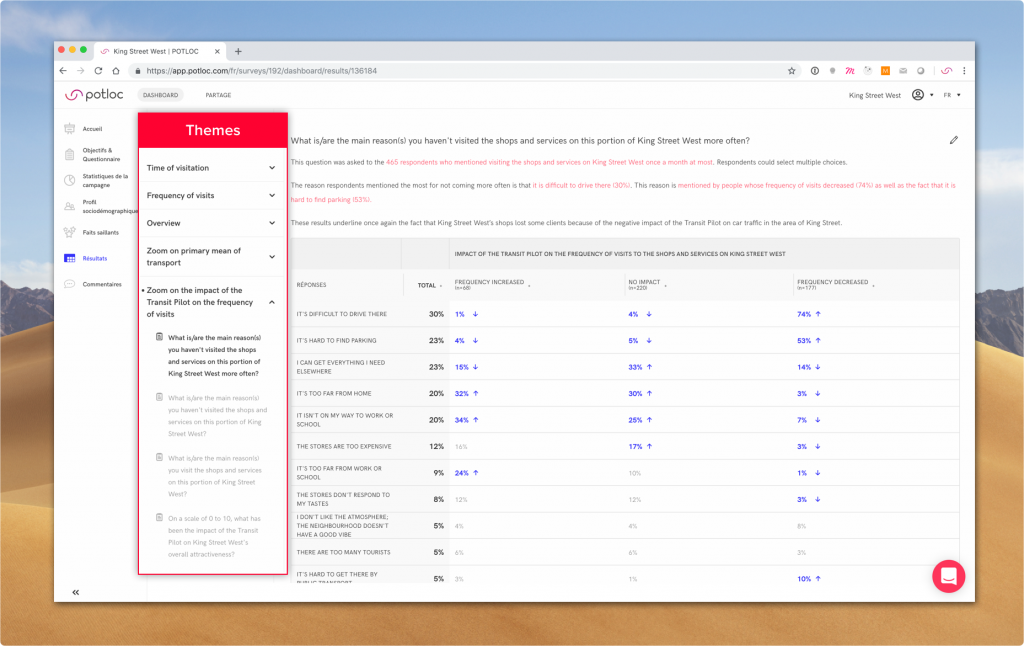Click the Themes panel header
1024x646 pixels.
tap(213, 130)
